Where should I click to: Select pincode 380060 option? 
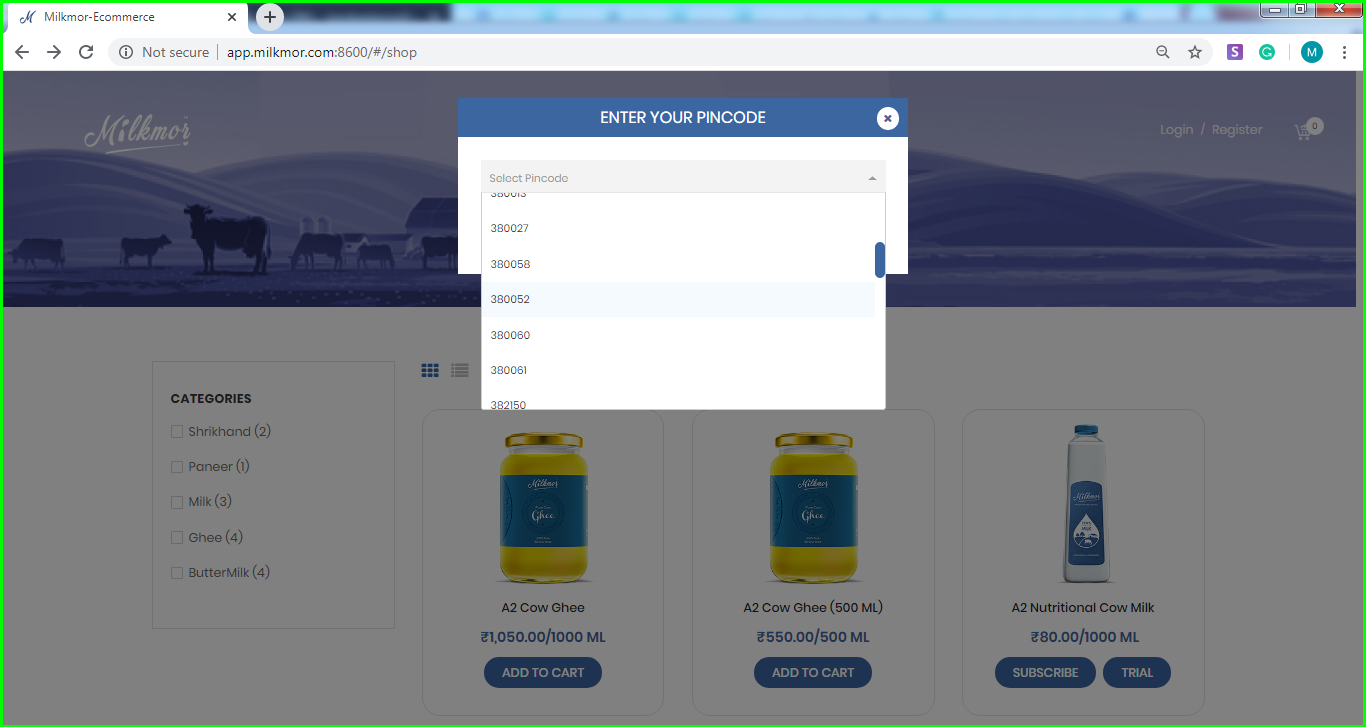click(x=678, y=335)
